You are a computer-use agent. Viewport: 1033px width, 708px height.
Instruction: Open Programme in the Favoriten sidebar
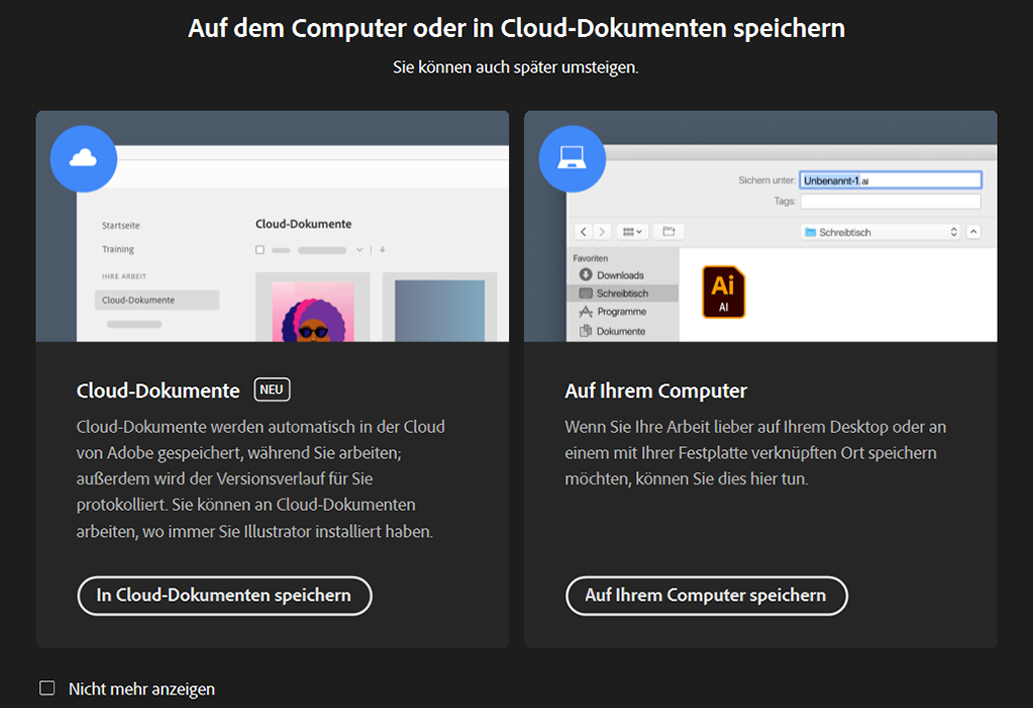[x=622, y=311]
